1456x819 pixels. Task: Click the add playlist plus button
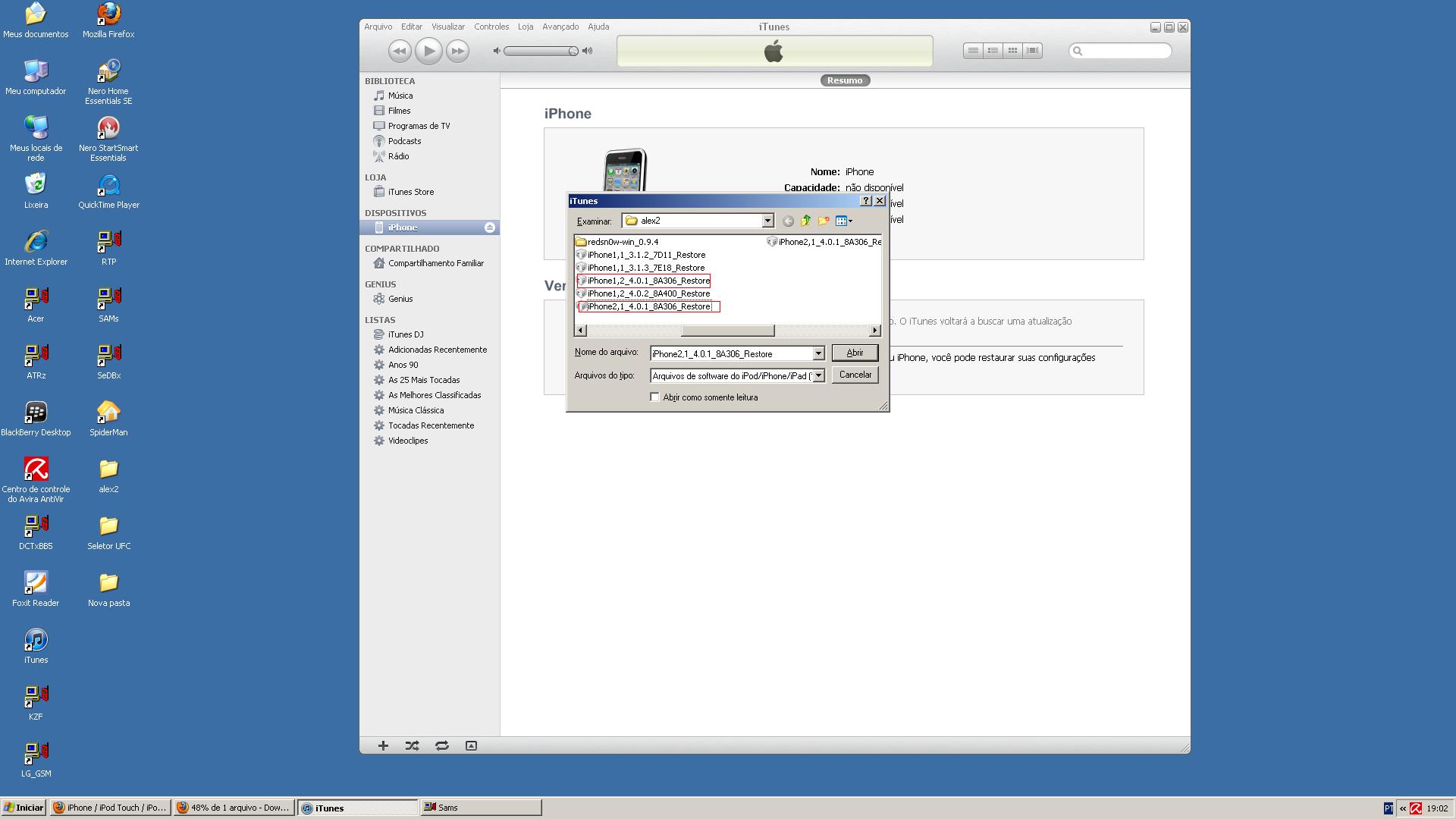tap(383, 745)
